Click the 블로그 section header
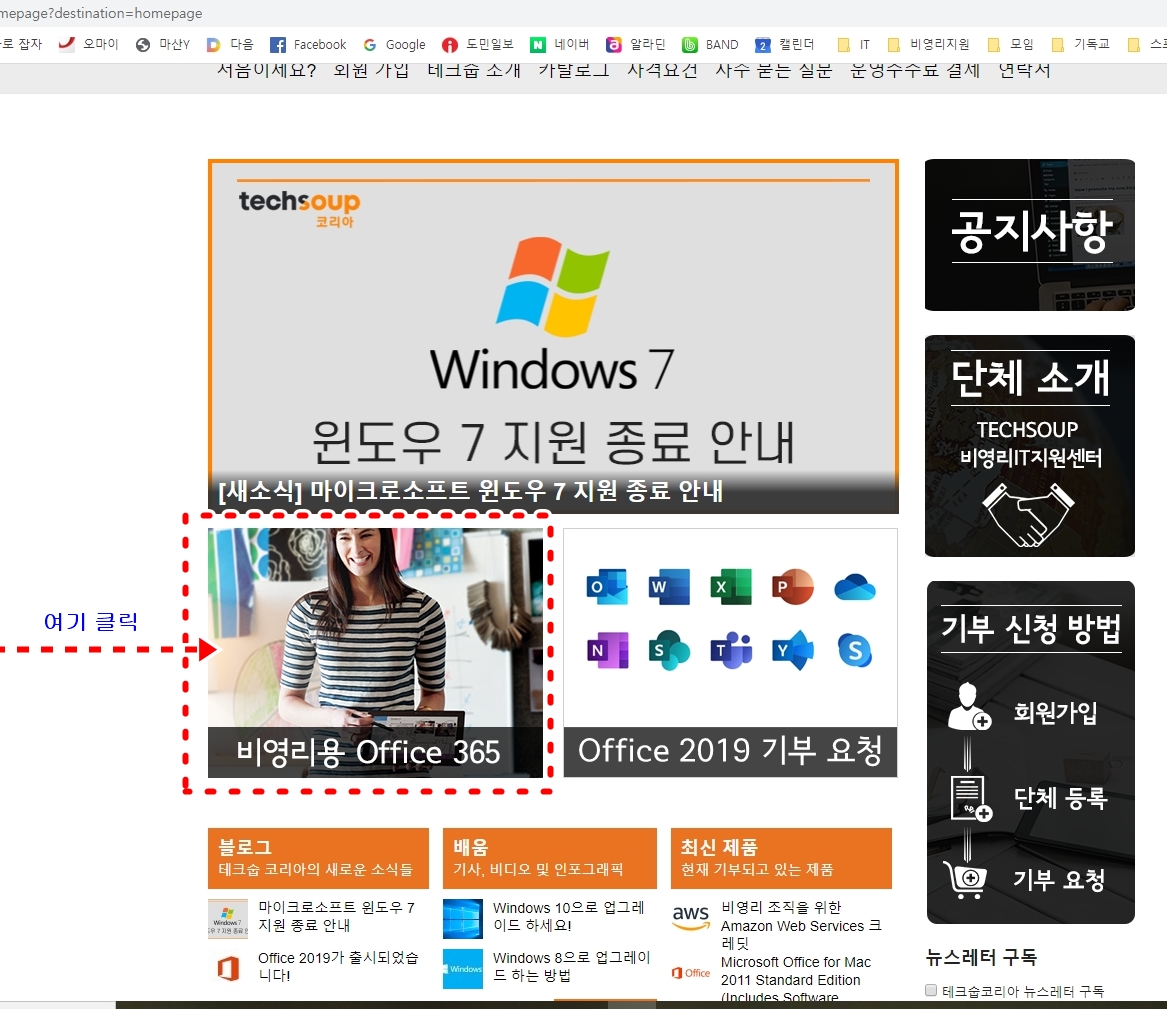The height and width of the screenshot is (1009, 1167). pos(319,858)
